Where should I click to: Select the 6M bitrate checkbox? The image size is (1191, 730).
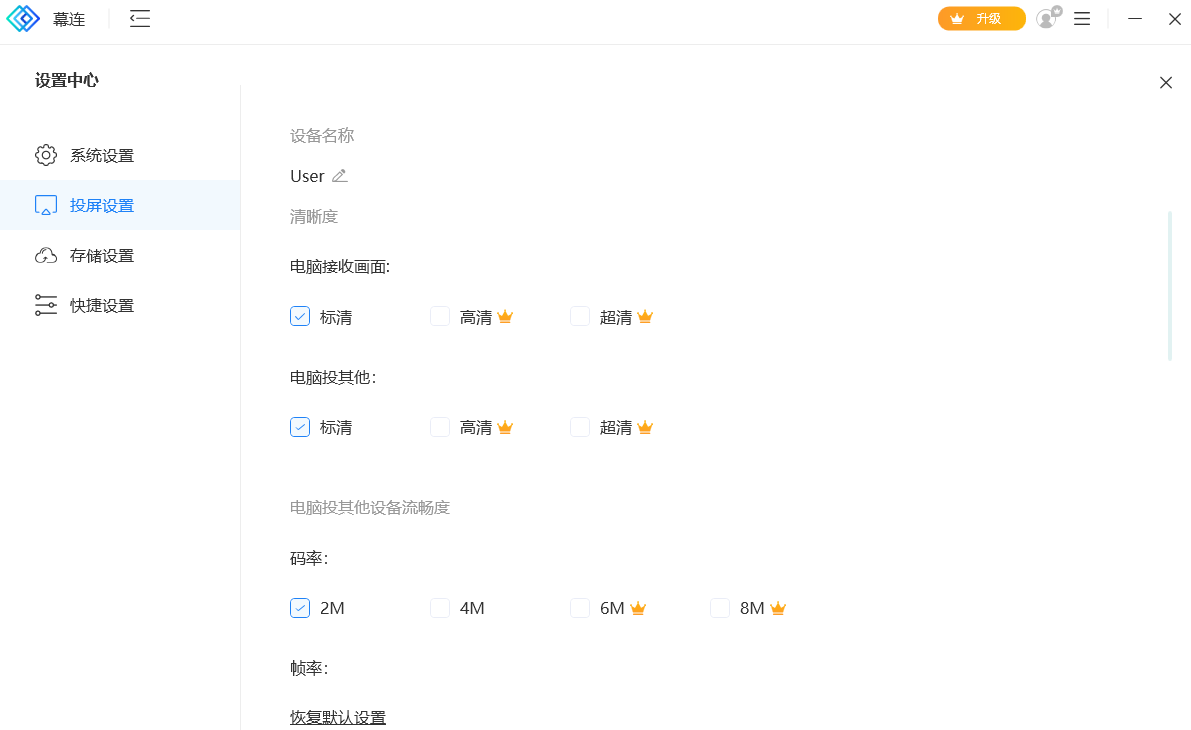[x=580, y=608]
